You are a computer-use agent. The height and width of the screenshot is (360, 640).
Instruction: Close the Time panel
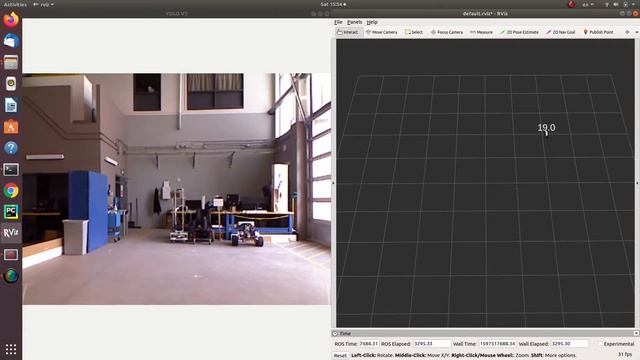pos(636,333)
